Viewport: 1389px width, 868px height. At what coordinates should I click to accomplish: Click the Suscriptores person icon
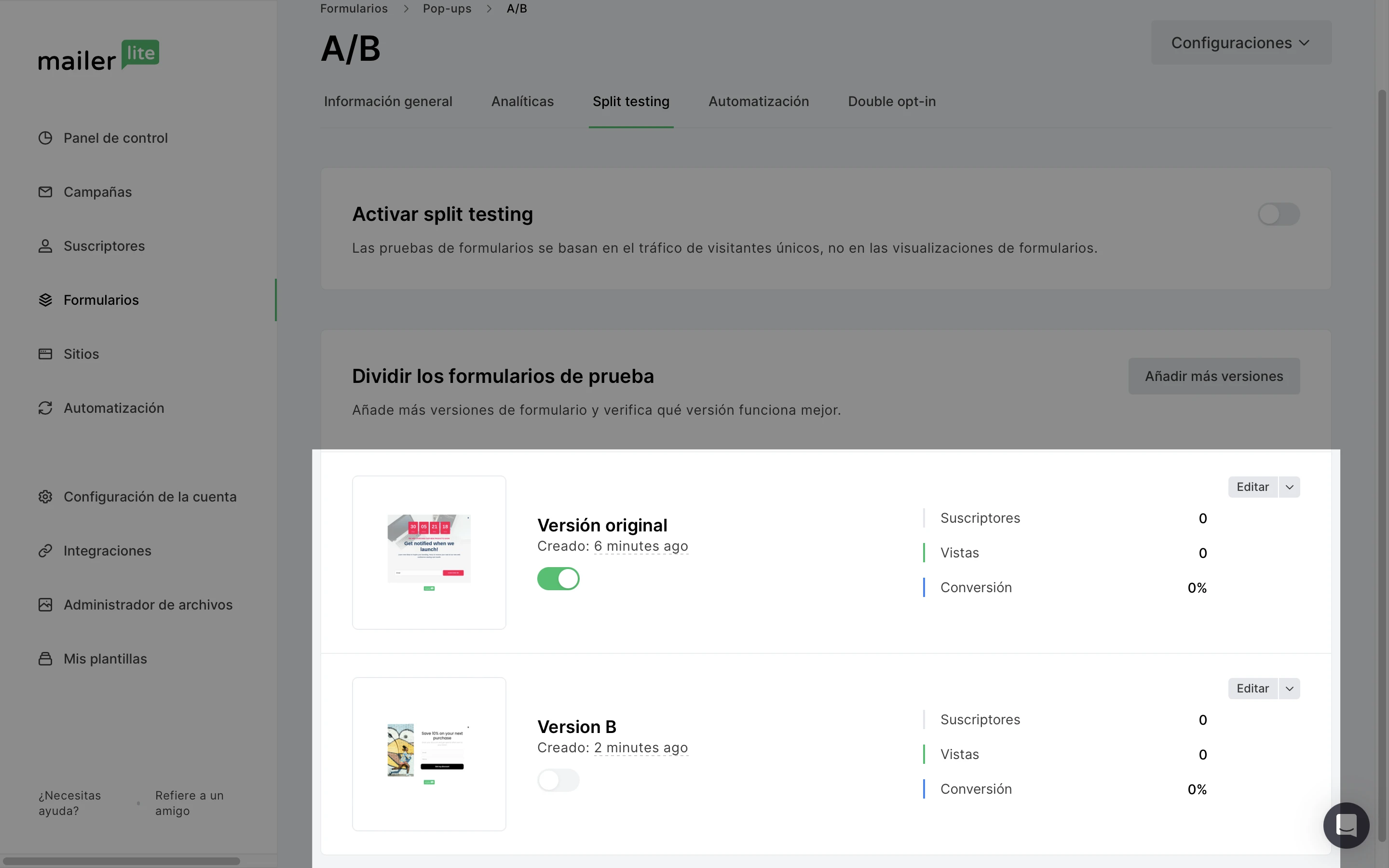[45, 246]
